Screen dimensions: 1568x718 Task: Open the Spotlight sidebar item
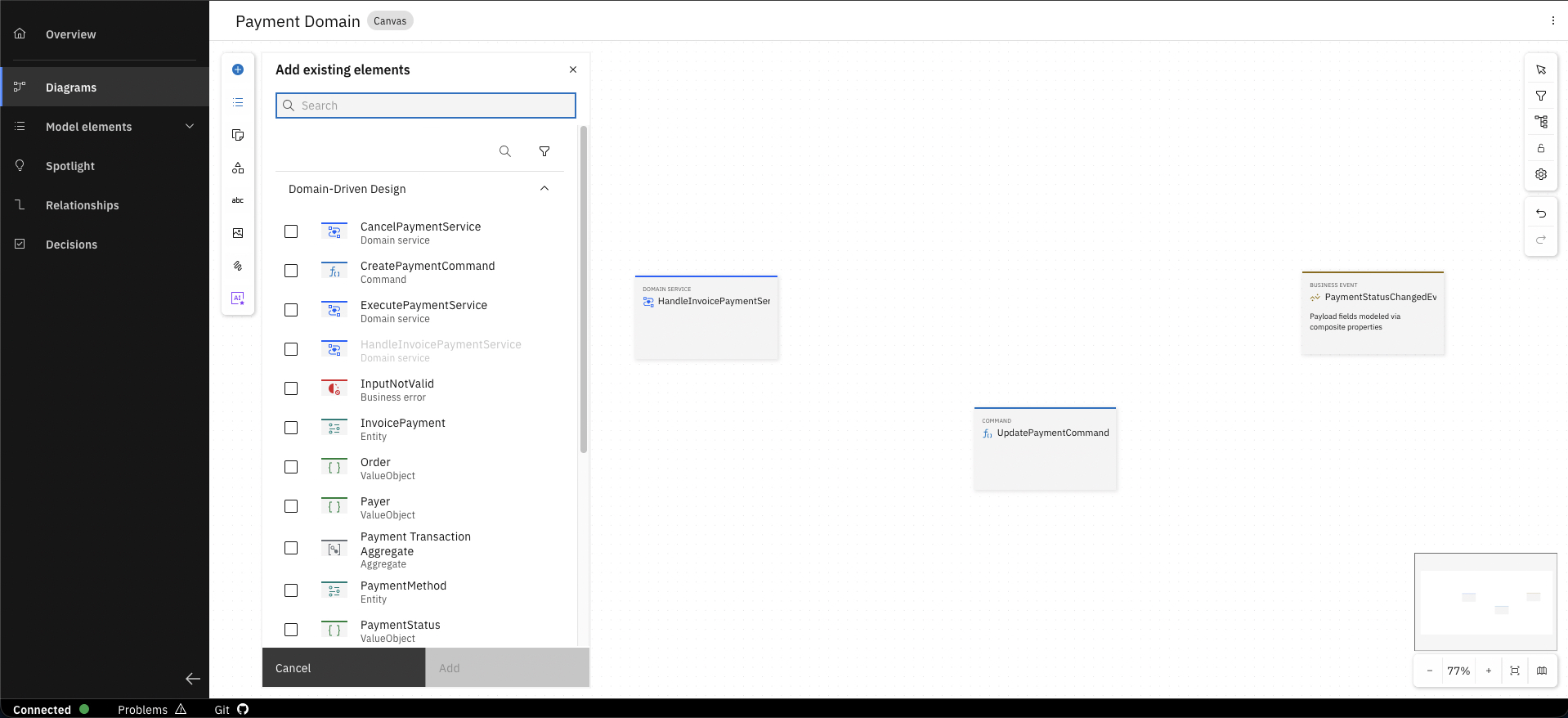pyautogui.click(x=105, y=166)
